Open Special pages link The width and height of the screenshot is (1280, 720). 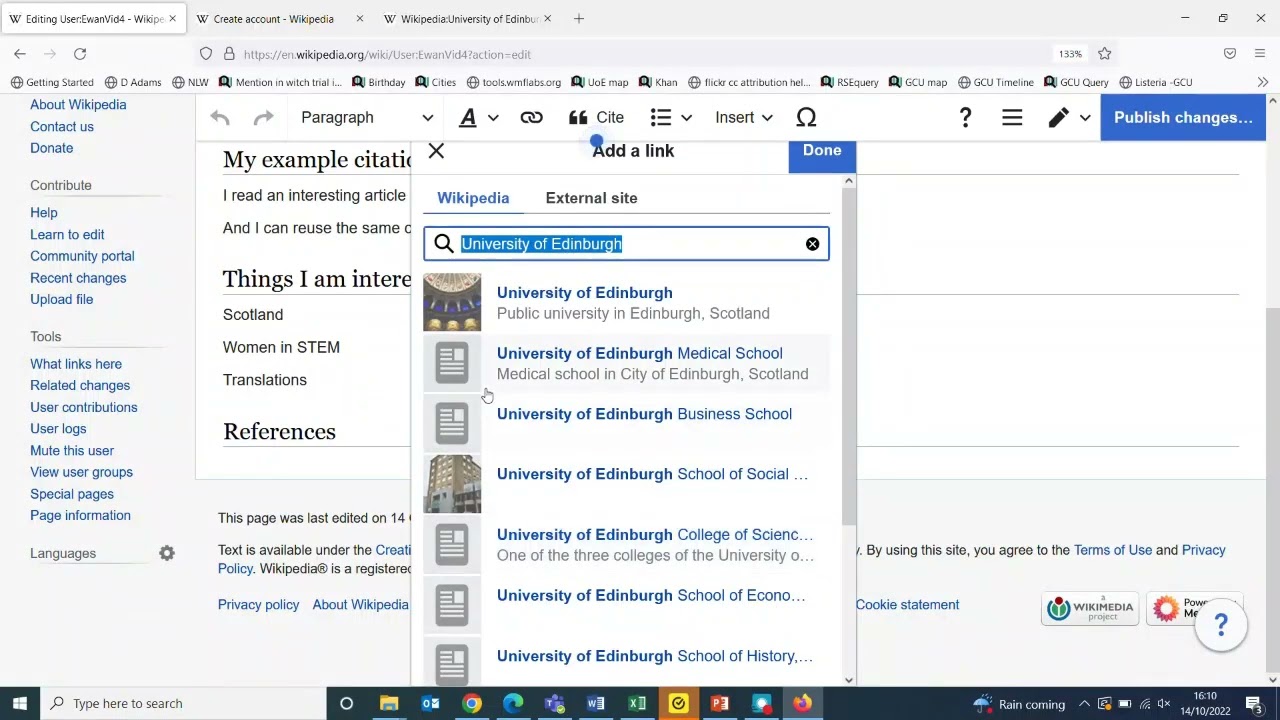click(72, 494)
